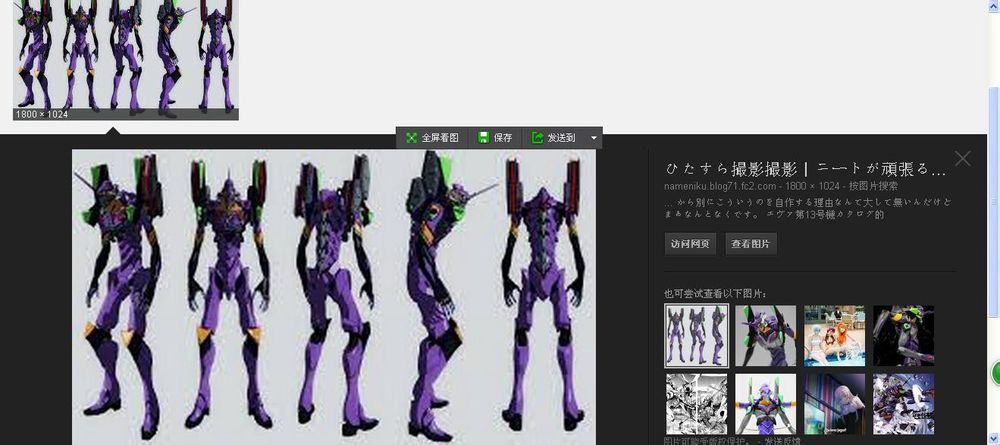Click the green 保存 save disk icon
Screen dimensions: 1000x445
click(483, 138)
